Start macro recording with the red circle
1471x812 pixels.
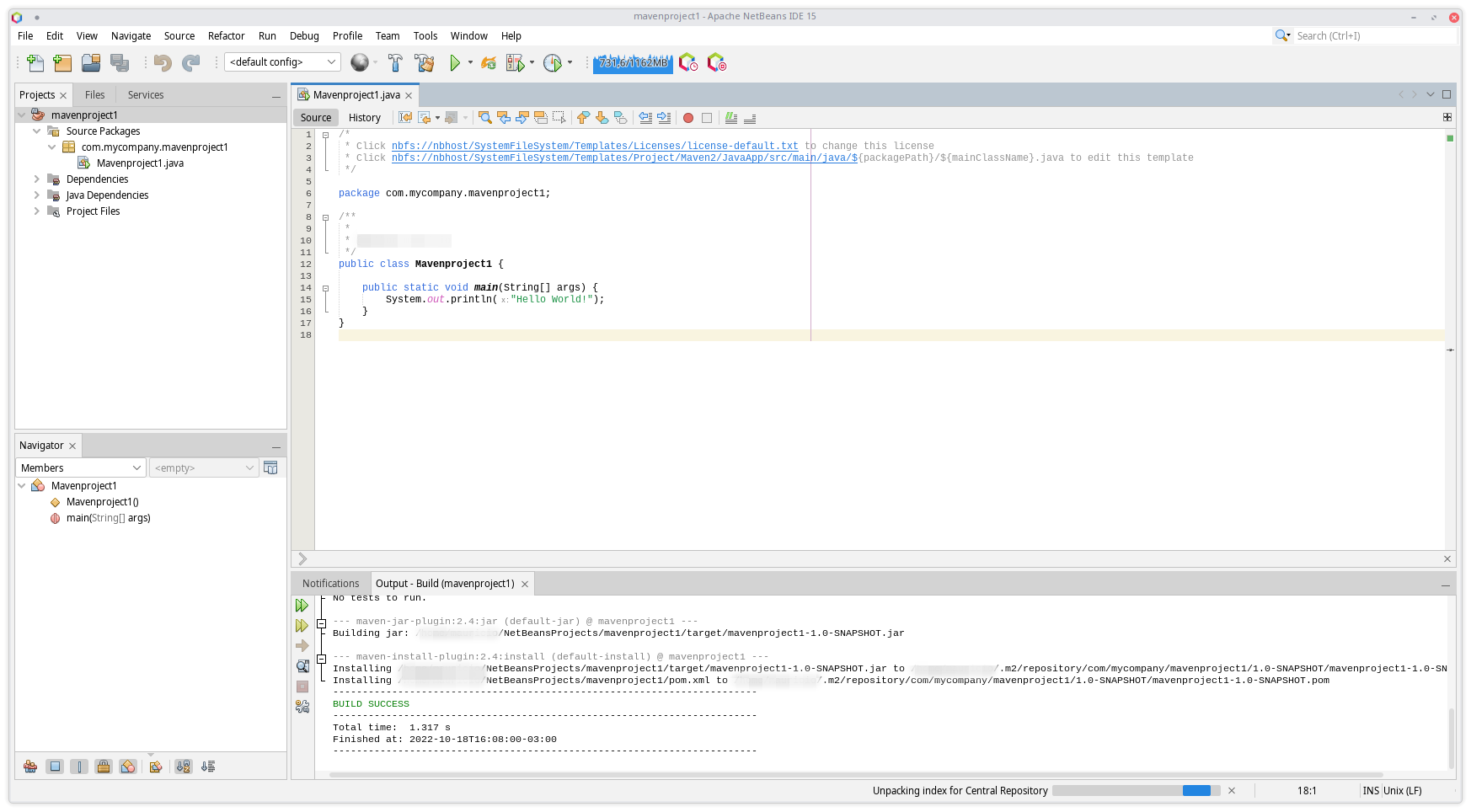[688, 118]
